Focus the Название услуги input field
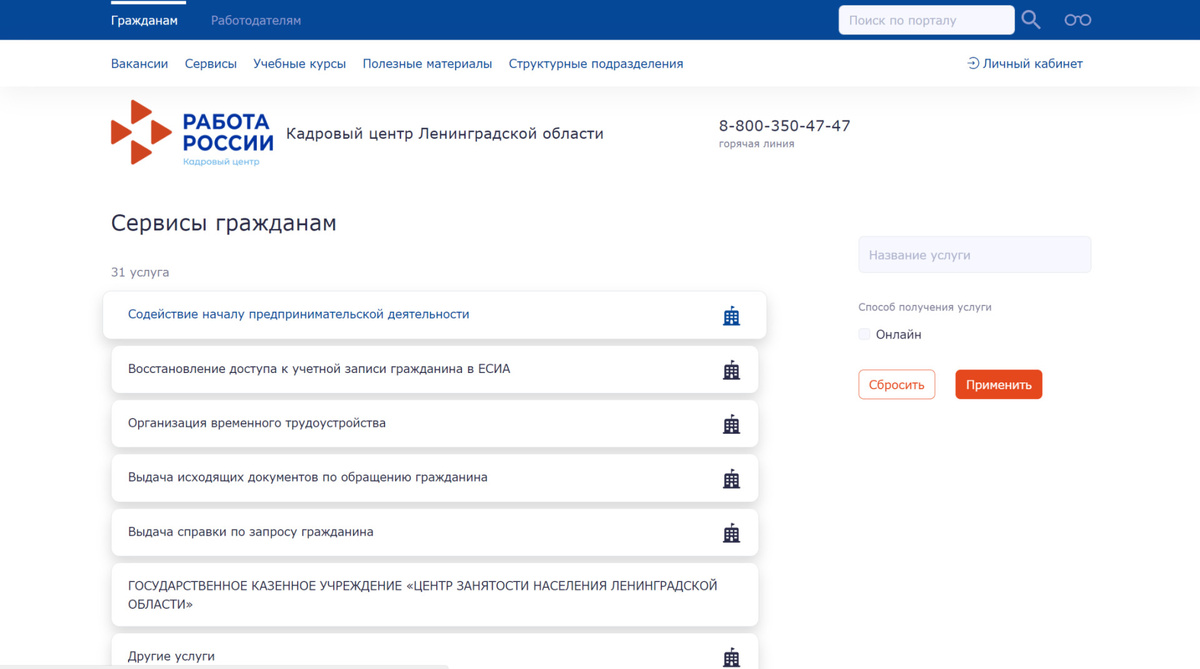This screenshot has width=1200, height=669. 974,255
